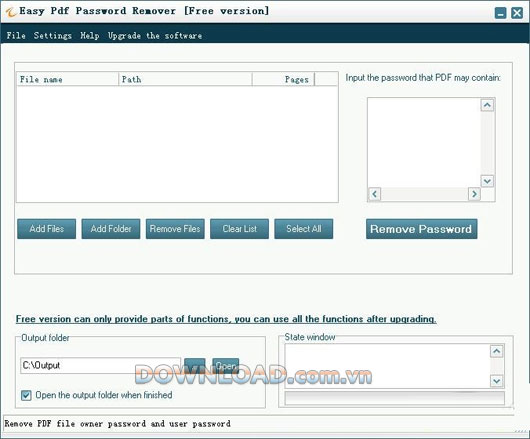Click the Clear List button

click(239, 229)
